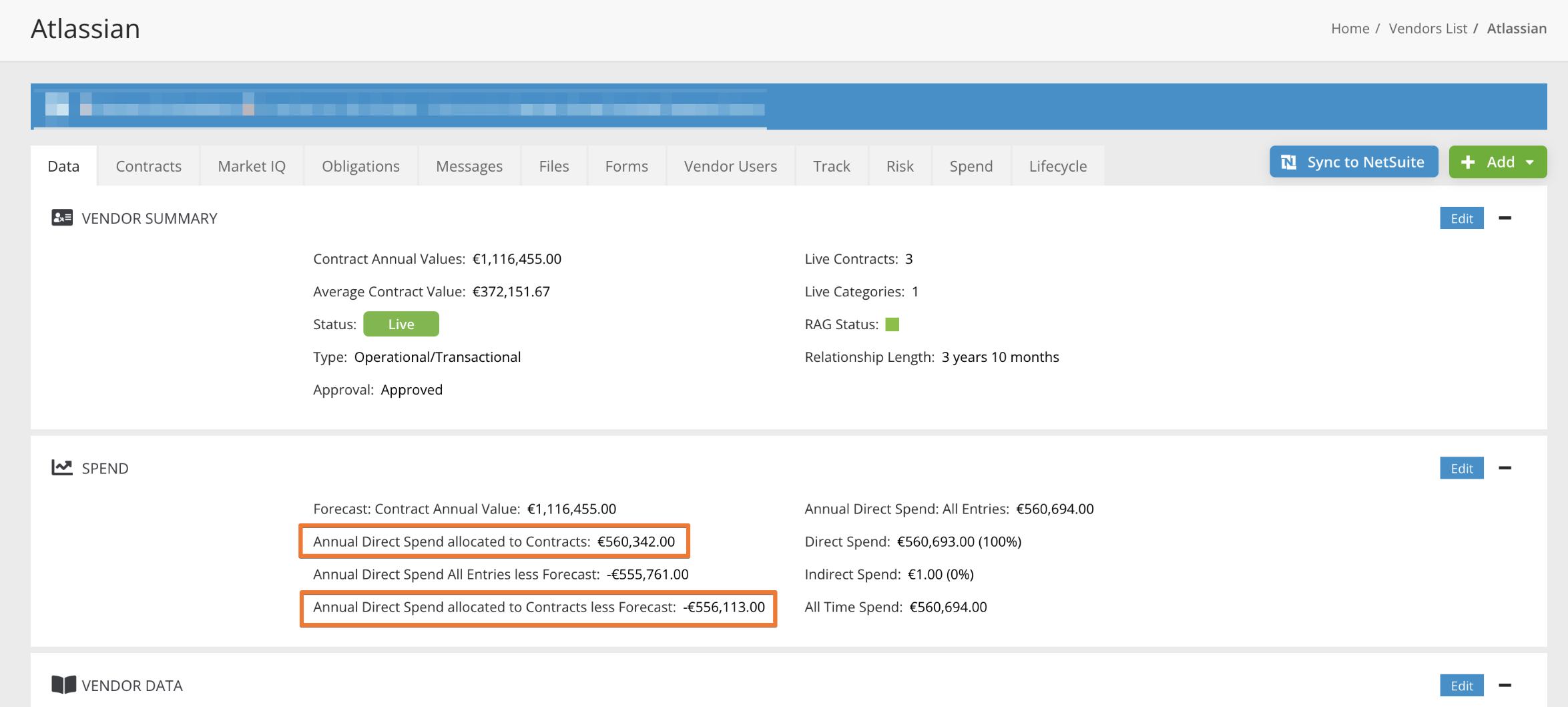Select the Vendor Users tab
The image size is (1568, 707).
(x=730, y=166)
